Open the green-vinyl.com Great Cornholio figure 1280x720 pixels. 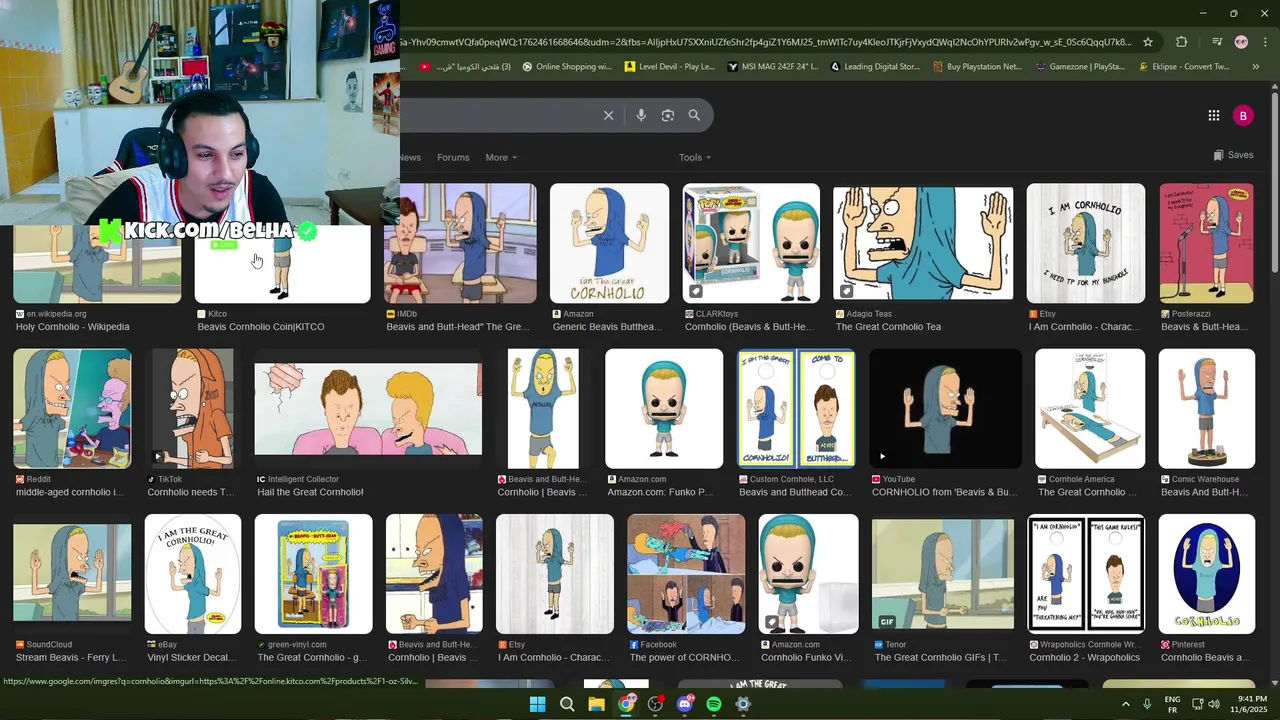click(x=313, y=574)
